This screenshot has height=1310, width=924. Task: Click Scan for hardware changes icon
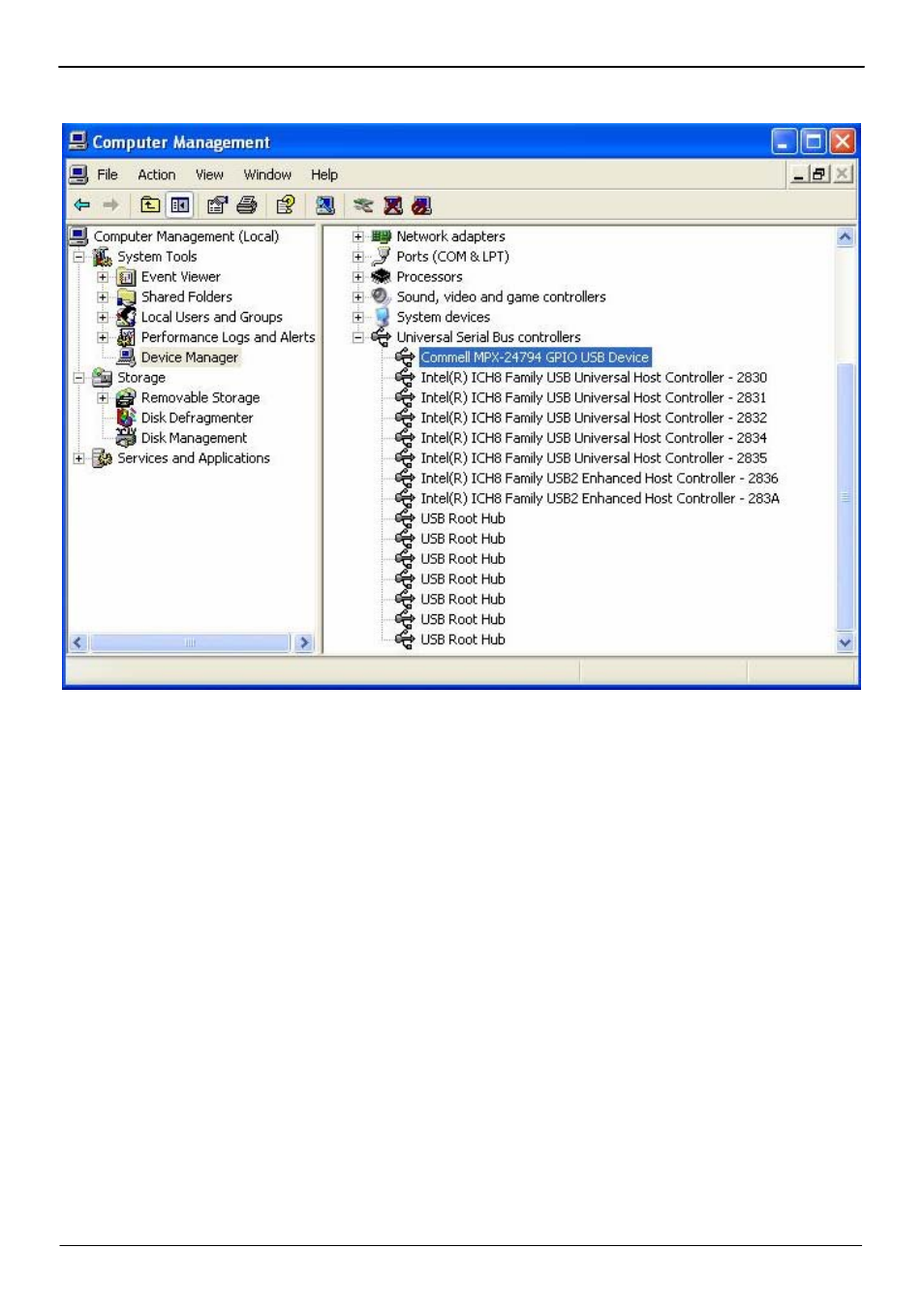coord(325,204)
